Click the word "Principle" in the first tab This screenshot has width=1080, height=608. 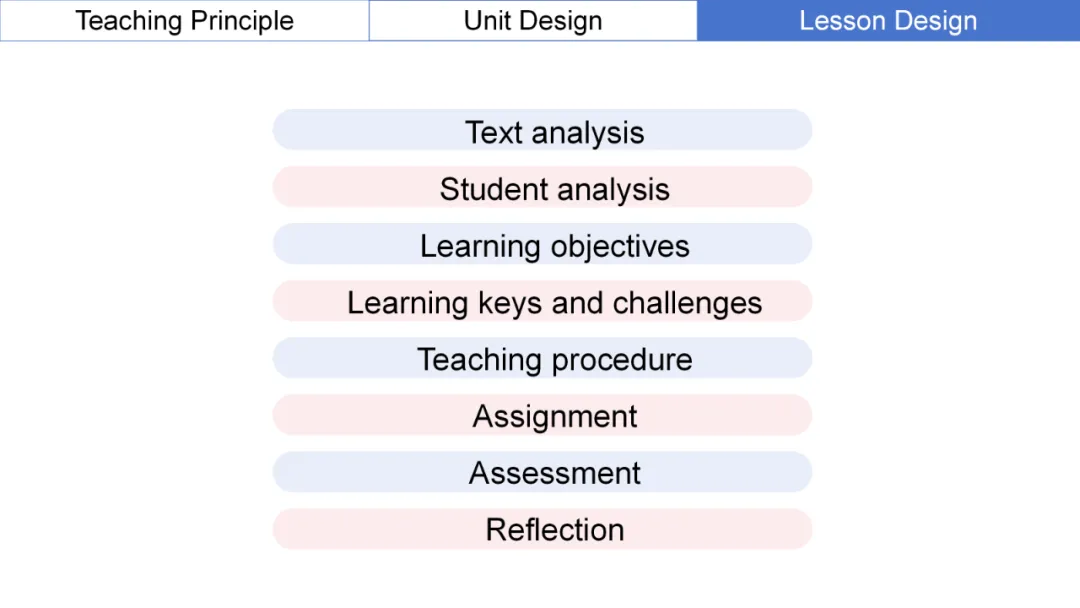coord(246,21)
